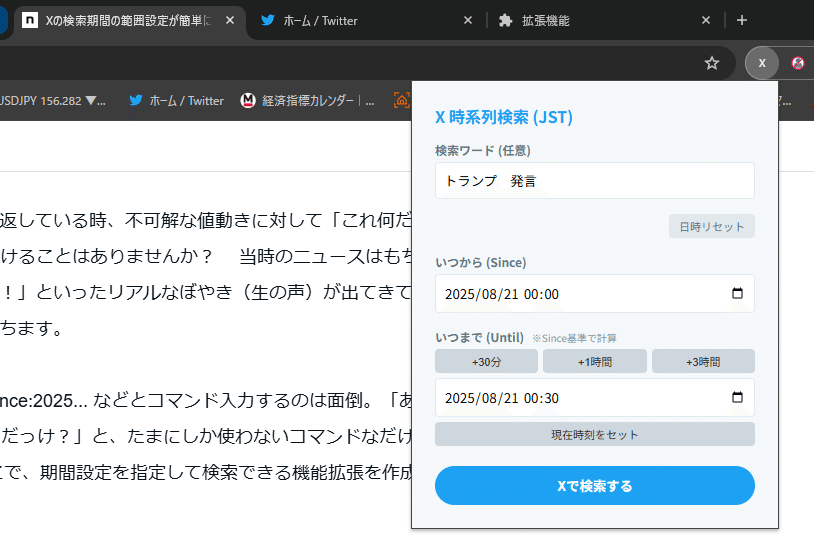Close the 拡張機能 tab
Screen dimensions: 814x538
[706, 20]
